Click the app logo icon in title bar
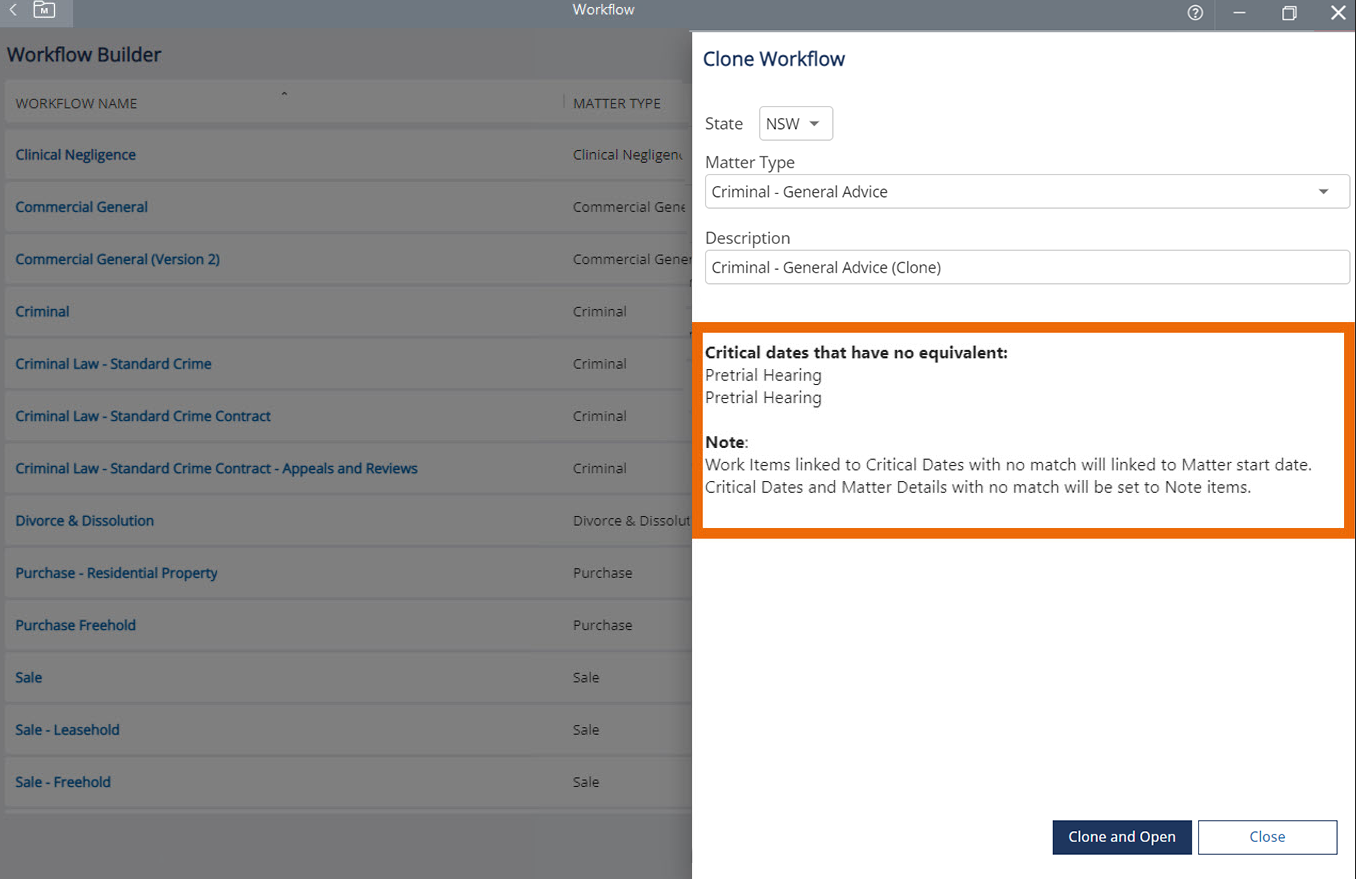 [44, 11]
